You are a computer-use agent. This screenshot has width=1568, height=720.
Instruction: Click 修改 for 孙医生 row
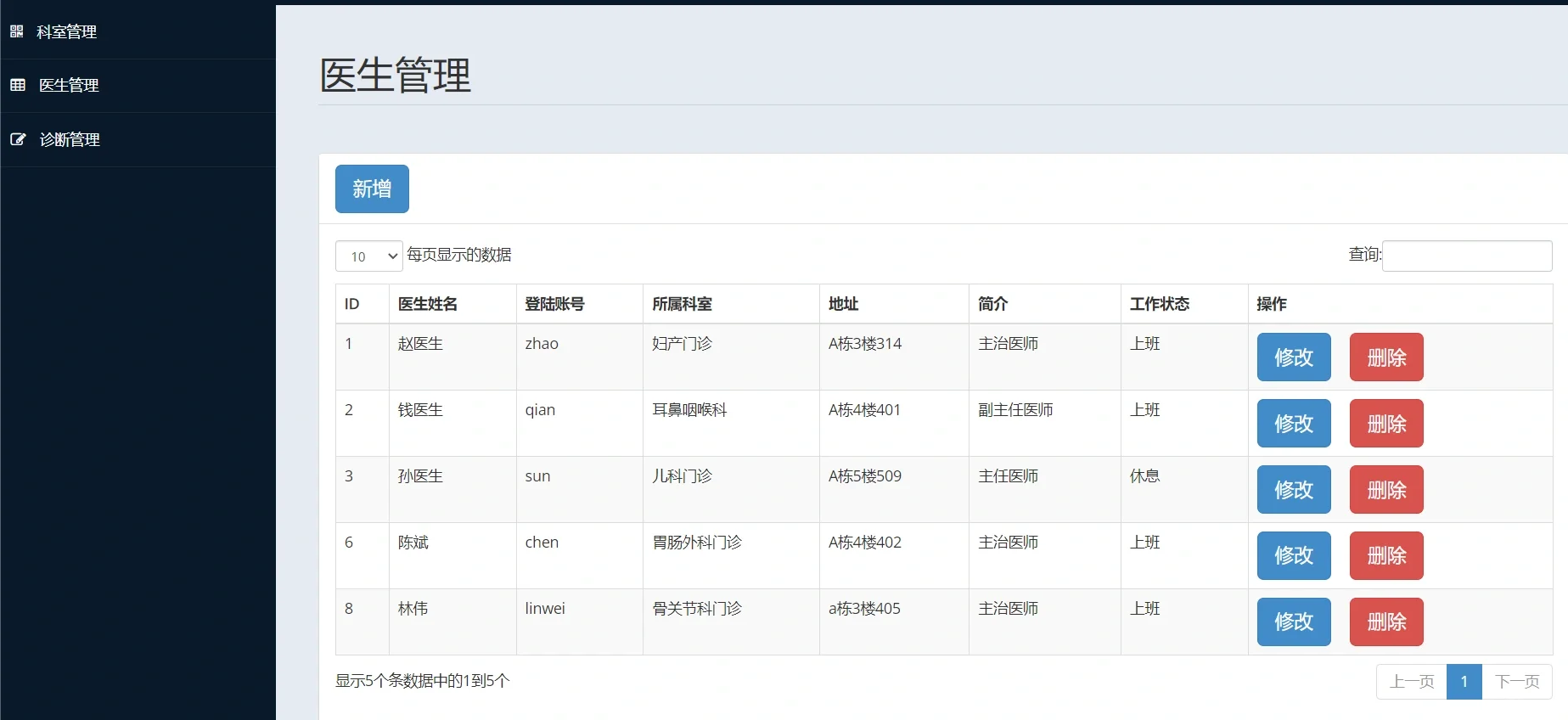(1294, 490)
